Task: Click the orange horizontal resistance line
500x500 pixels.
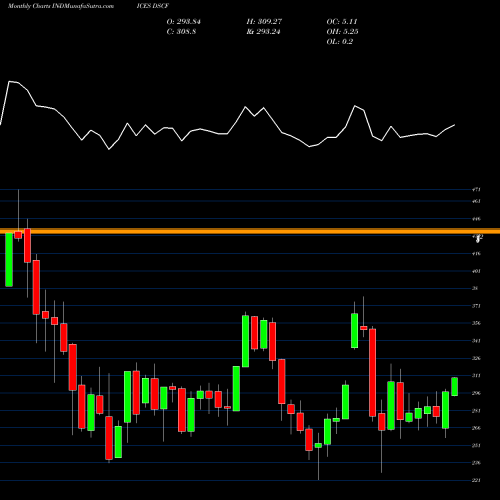Action: pyautogui.click(x=250, y=231)
